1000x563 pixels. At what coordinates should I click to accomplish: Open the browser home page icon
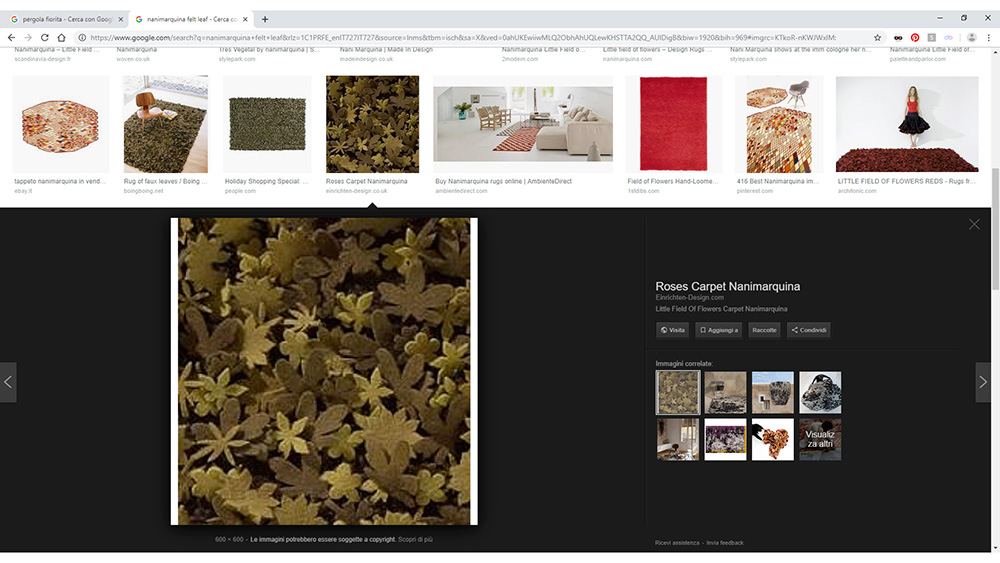[x=61, y=38]
